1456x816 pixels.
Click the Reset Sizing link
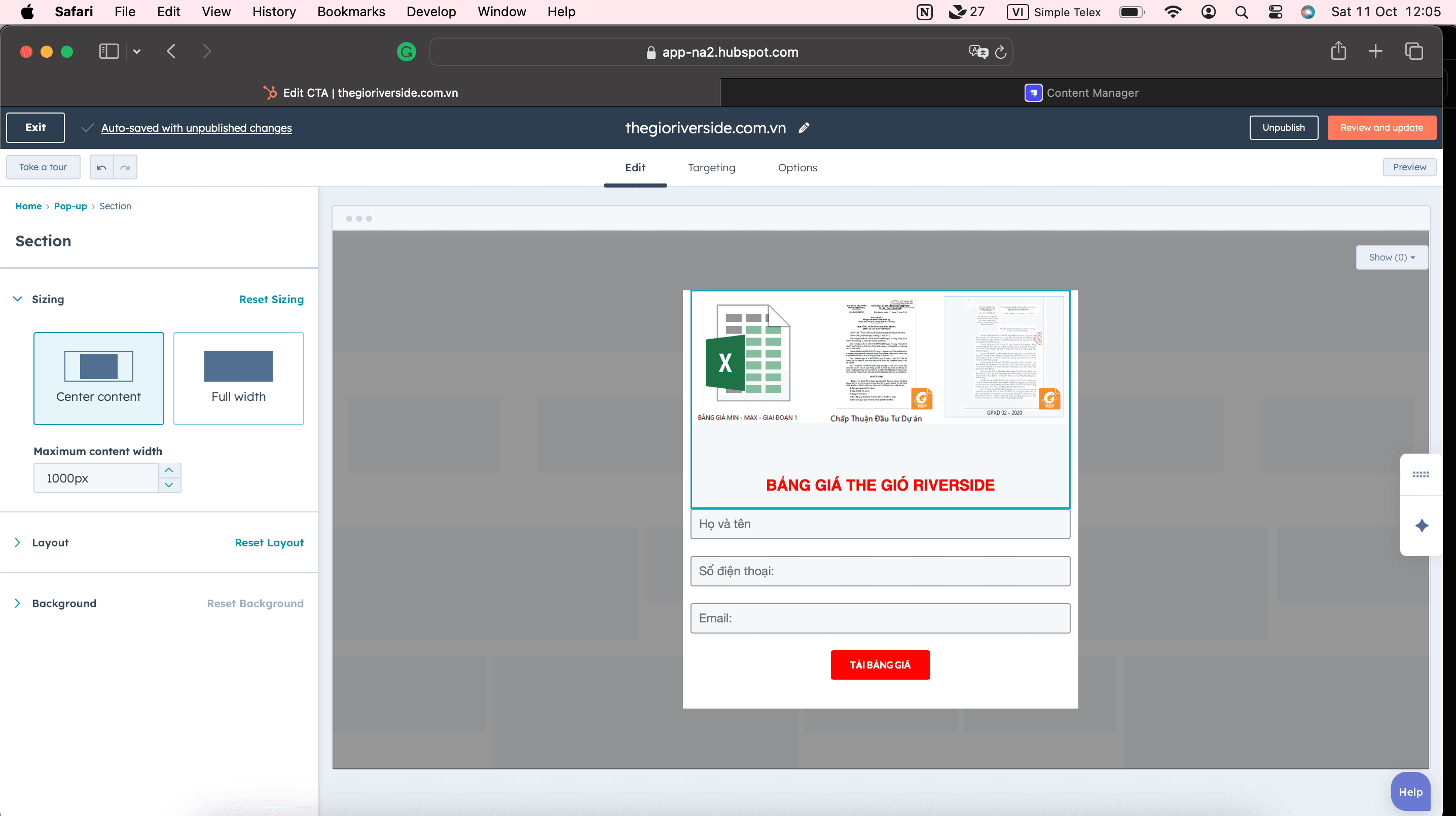pyautogui.click(x=271, y=299)
